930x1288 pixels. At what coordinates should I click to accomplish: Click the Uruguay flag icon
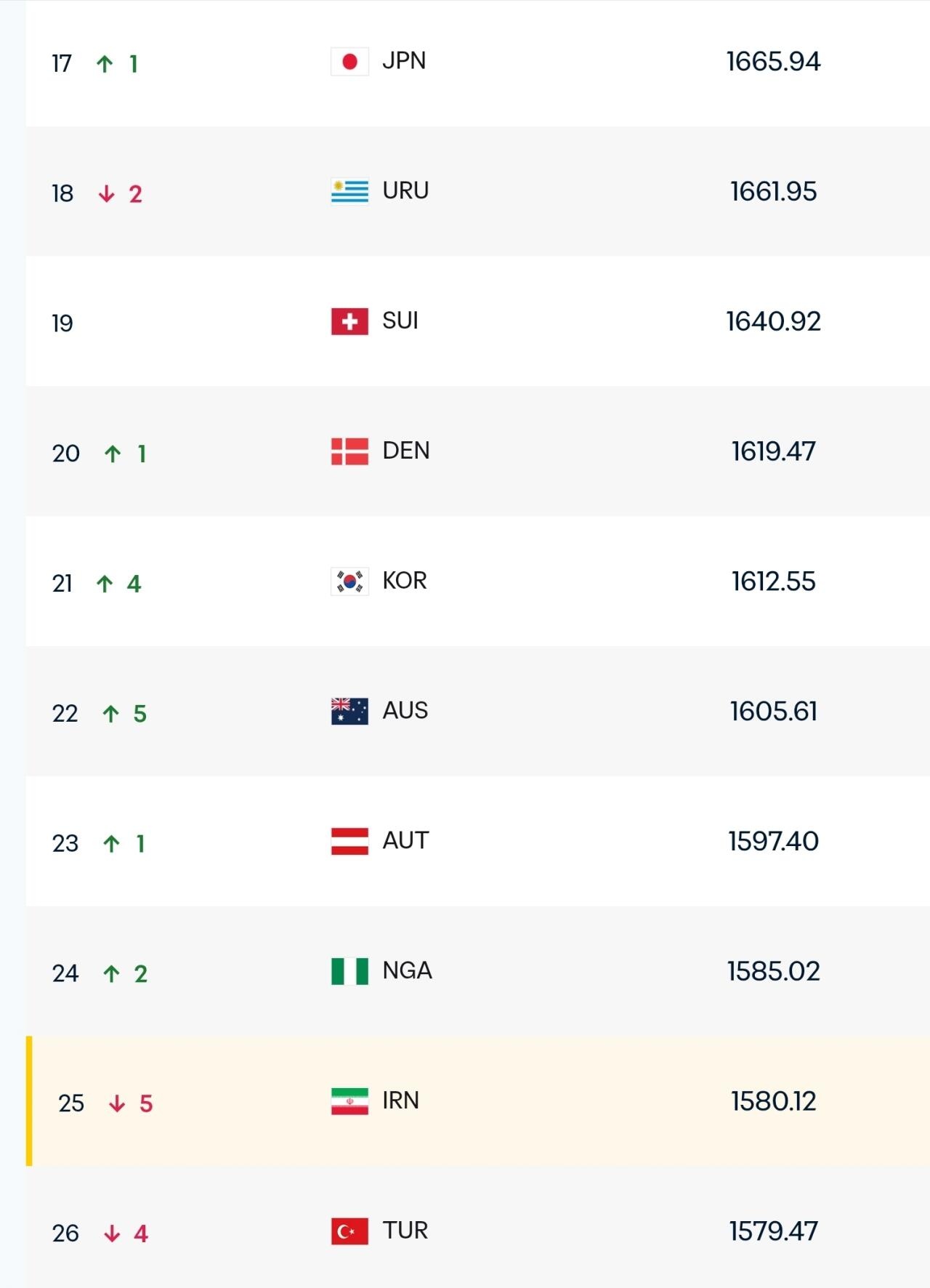pyautogui.click(x=349, y=192)
